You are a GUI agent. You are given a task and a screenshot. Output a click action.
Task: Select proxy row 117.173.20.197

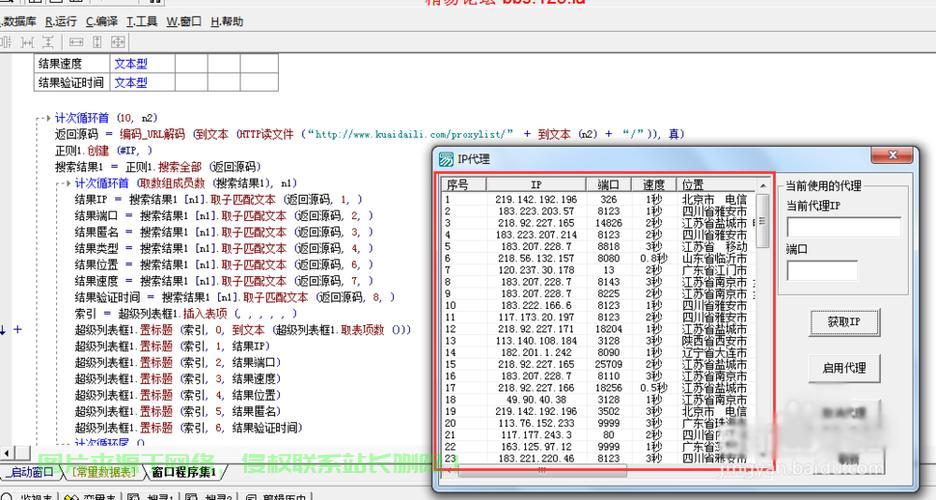[x=599, y=317]
